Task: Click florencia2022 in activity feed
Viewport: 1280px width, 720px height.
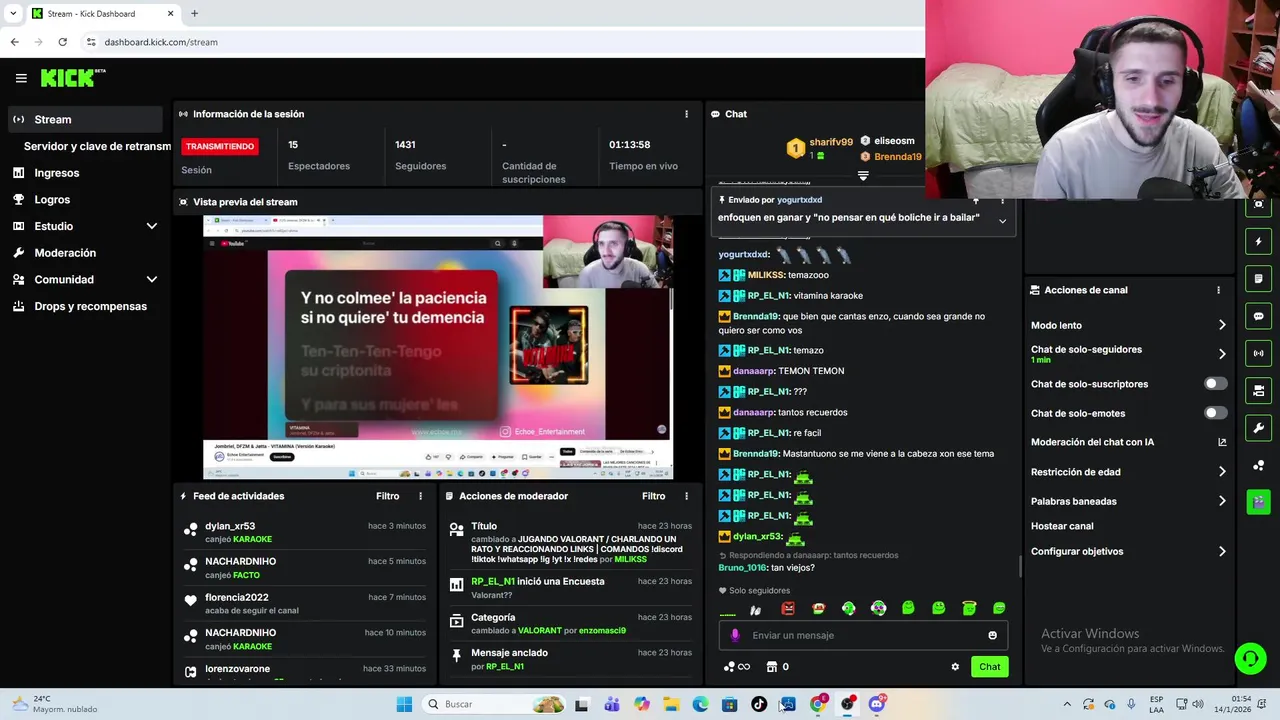Action: tap(237, 597)
